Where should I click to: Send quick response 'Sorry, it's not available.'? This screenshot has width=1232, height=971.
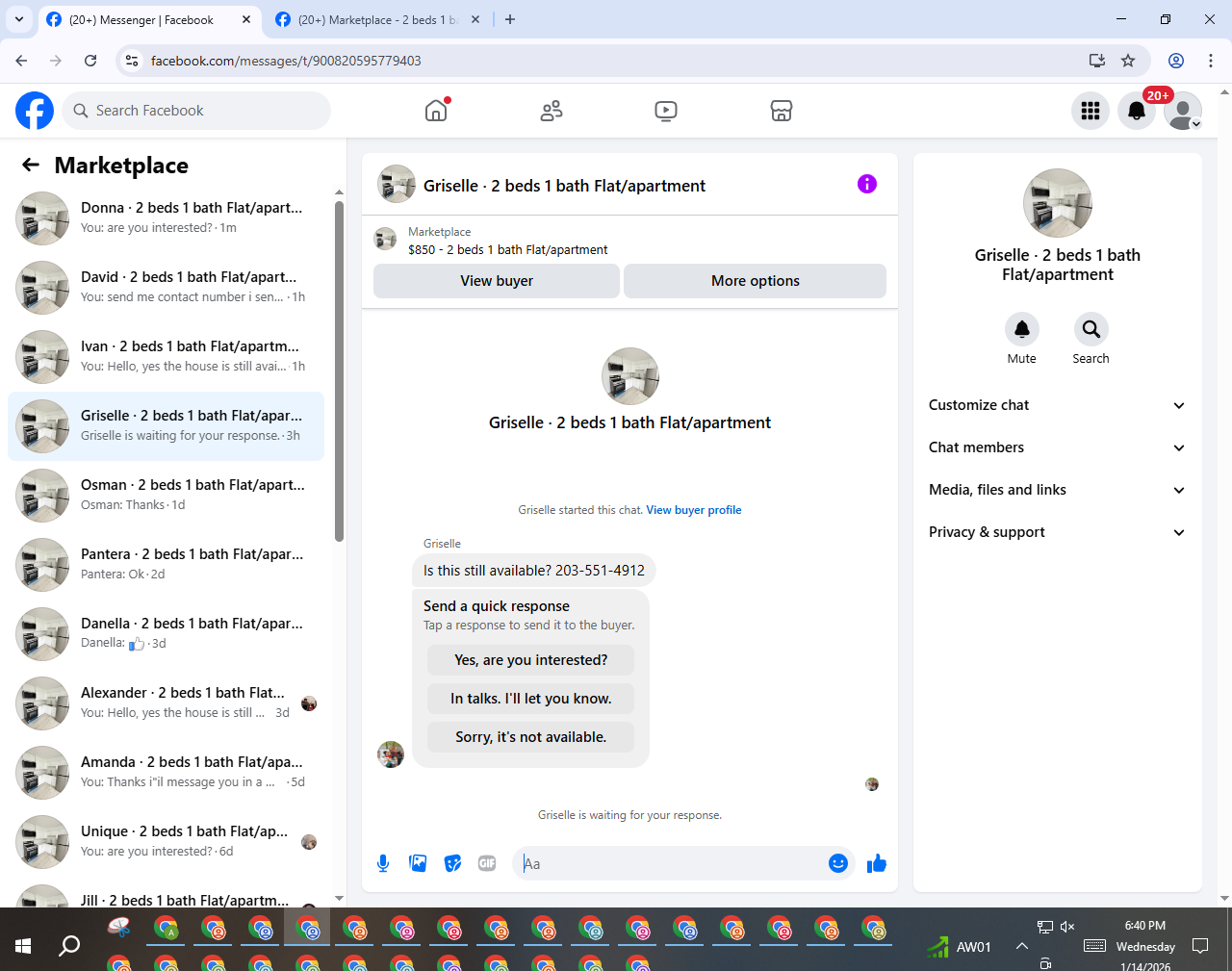pos(531,737)
